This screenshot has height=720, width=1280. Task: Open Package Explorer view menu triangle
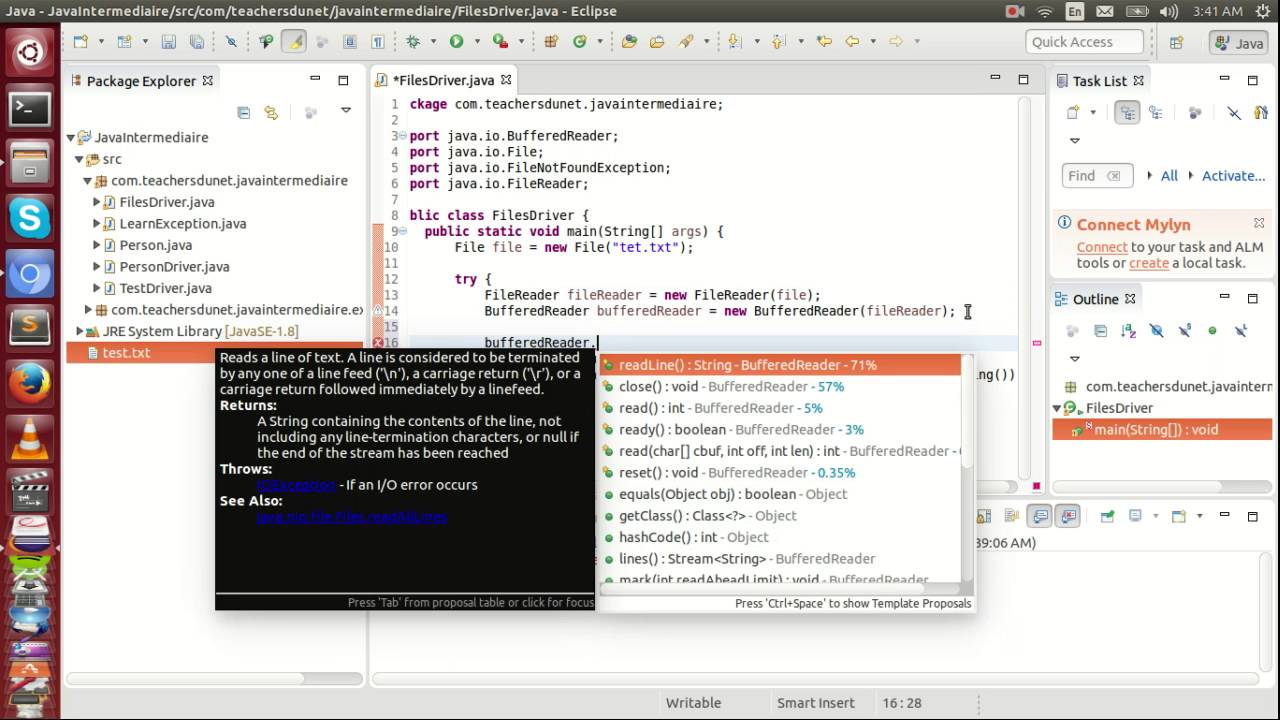pyautogui.click(x=346, y=110)
